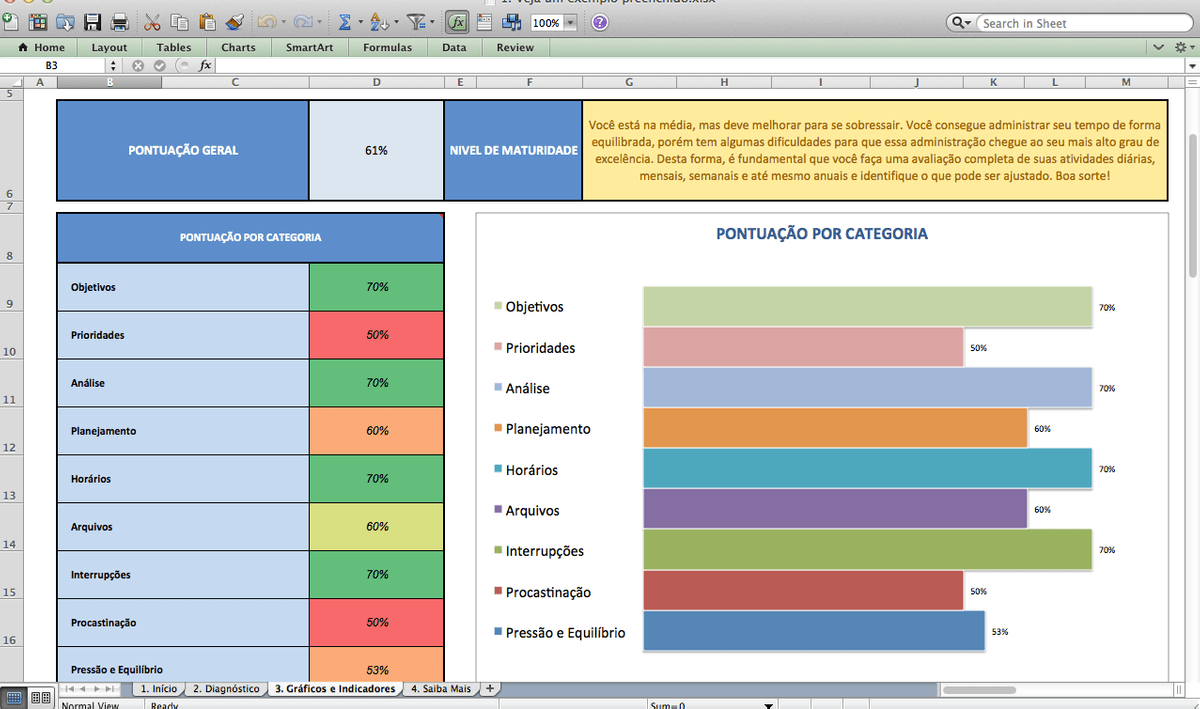Undo the last action
Screen dimensions: 1200x709
[267, 21]
